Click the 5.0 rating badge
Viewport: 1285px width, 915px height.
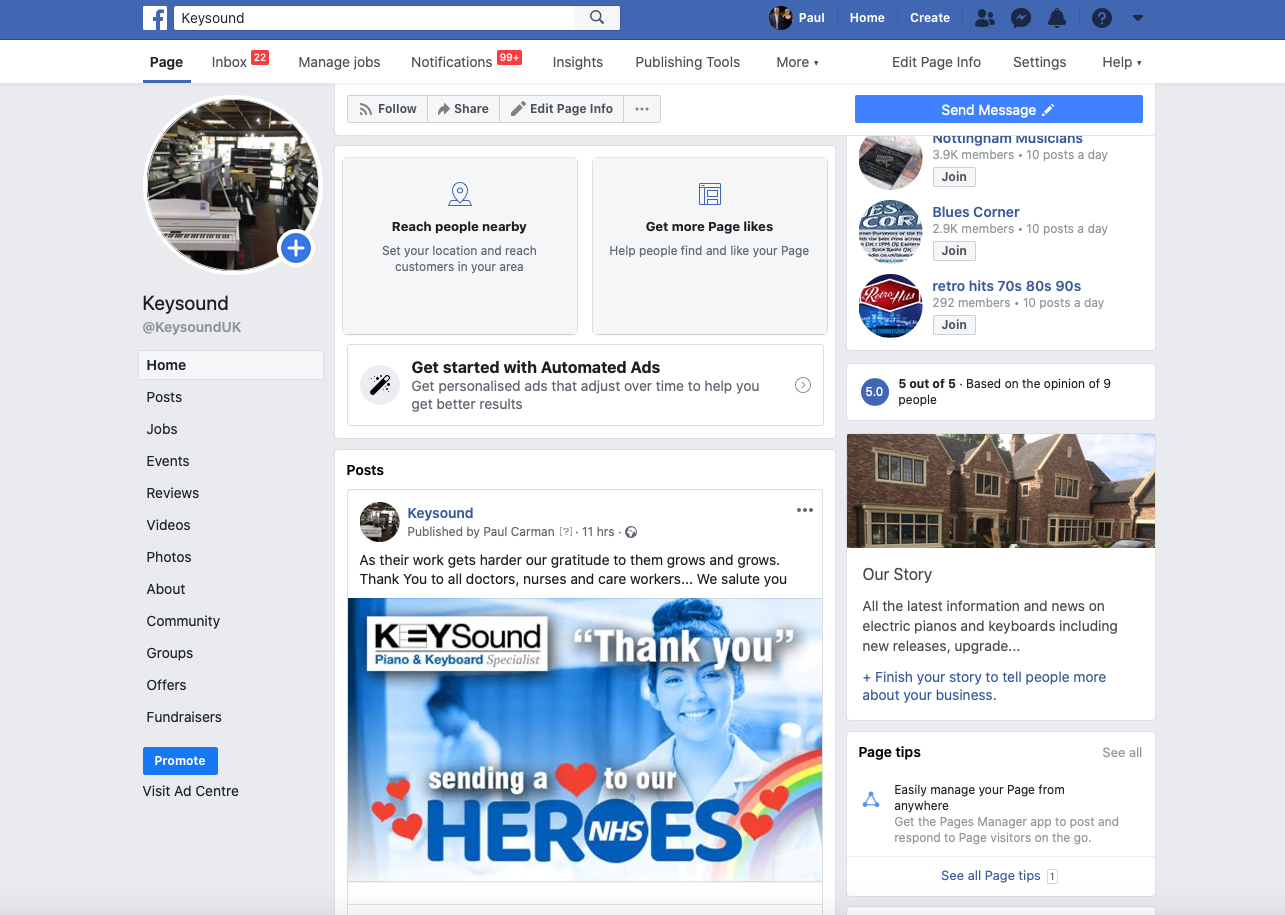click(x=875, y=392)
